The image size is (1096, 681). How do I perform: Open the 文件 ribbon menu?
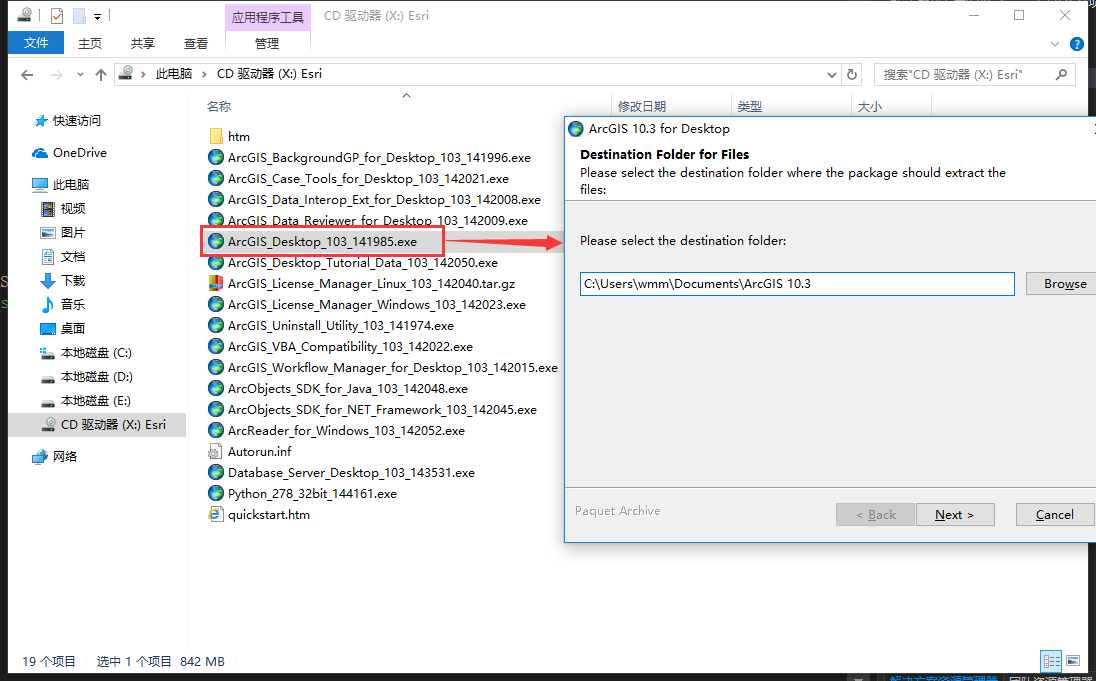[36, 43]
